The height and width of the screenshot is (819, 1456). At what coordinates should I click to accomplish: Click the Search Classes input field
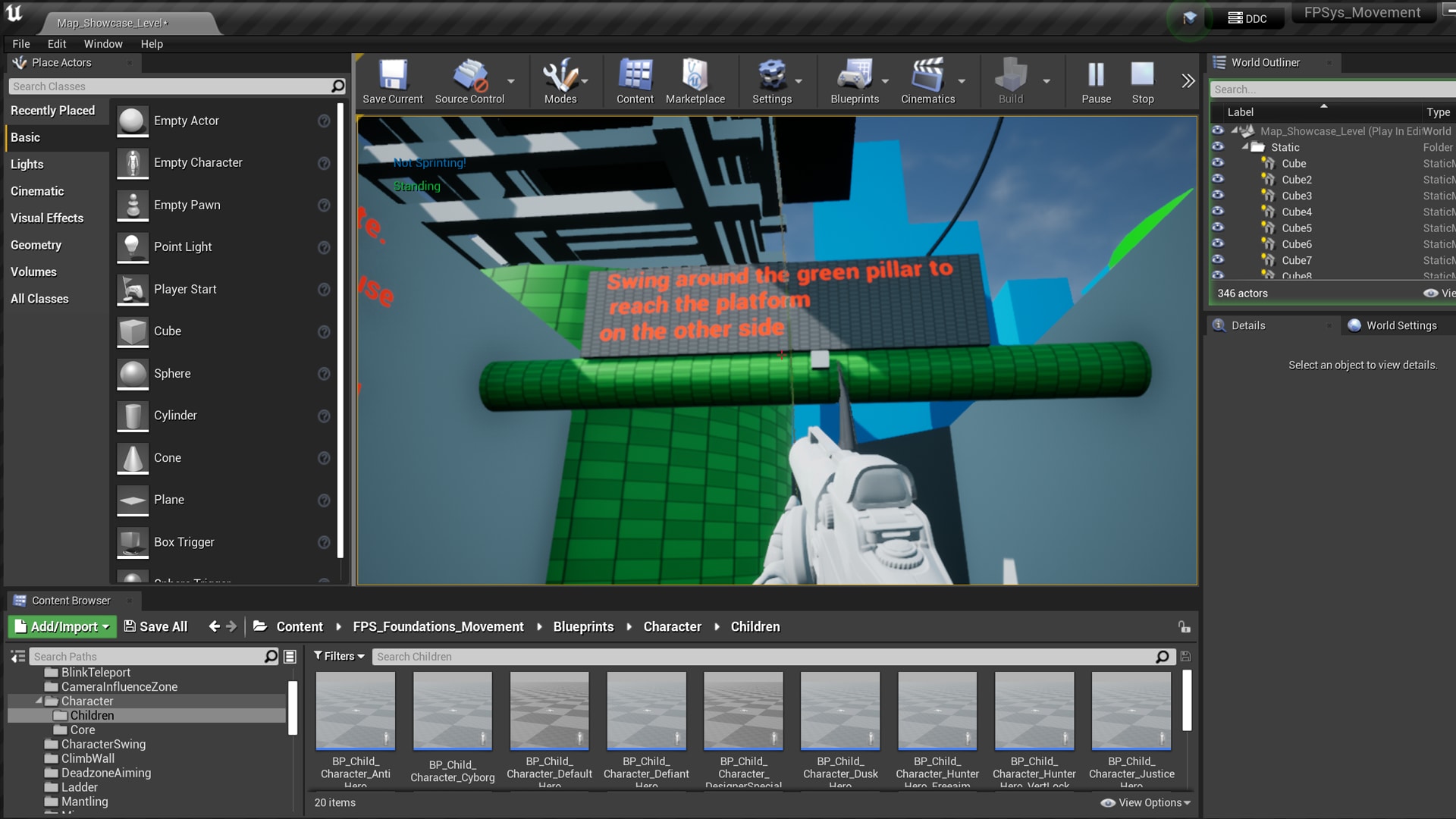[x=177, y=86]
